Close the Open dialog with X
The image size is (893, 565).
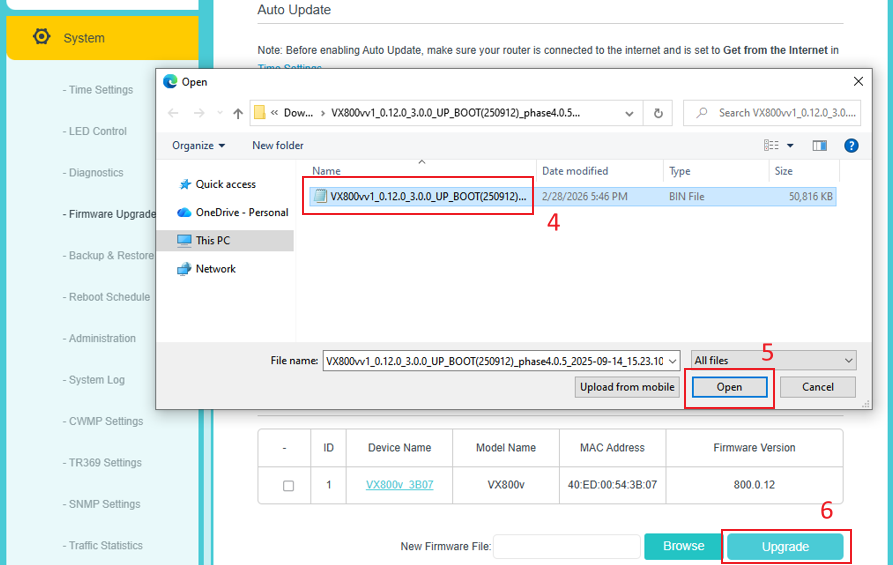click(858, 81)
